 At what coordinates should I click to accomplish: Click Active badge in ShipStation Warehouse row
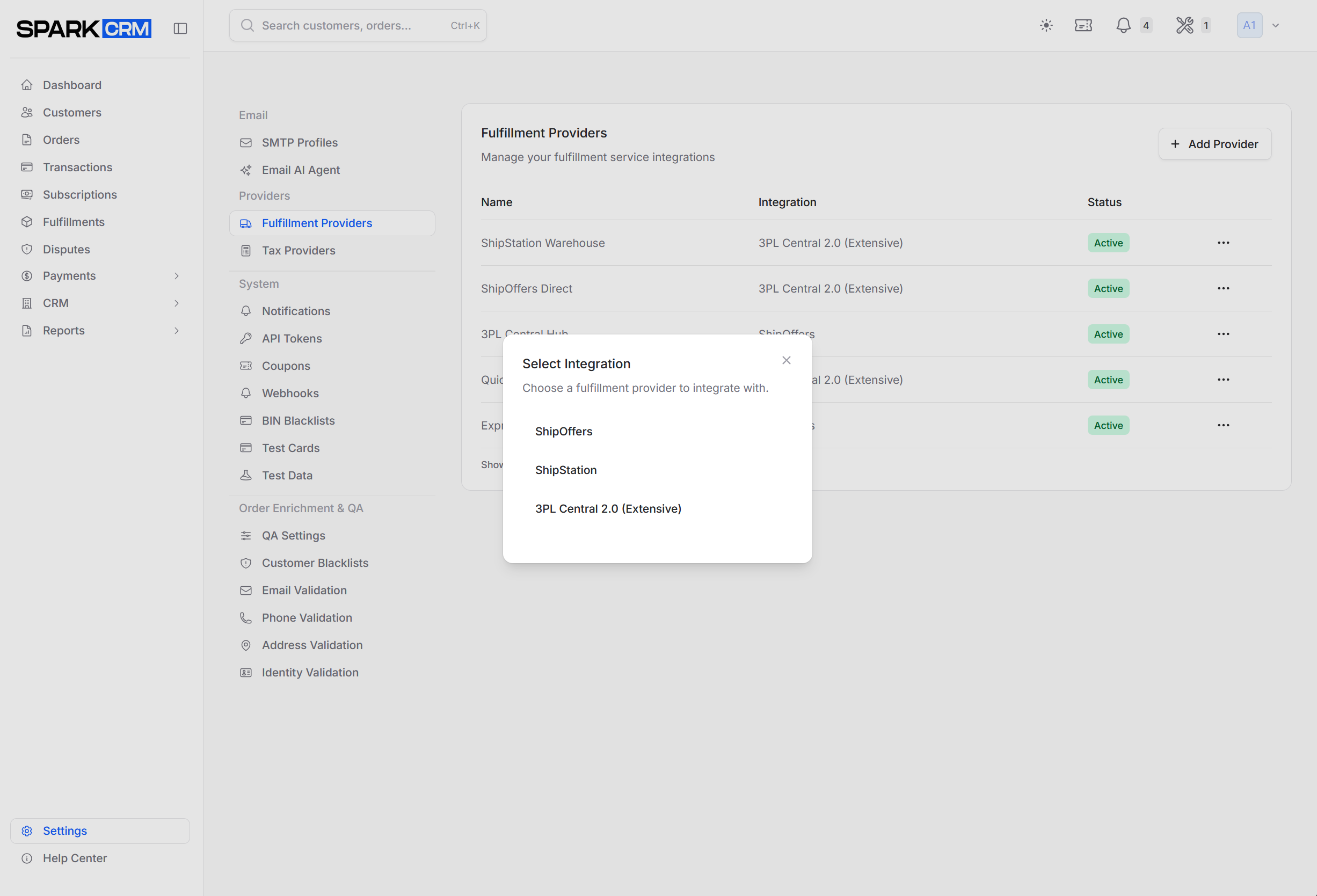1108,243
